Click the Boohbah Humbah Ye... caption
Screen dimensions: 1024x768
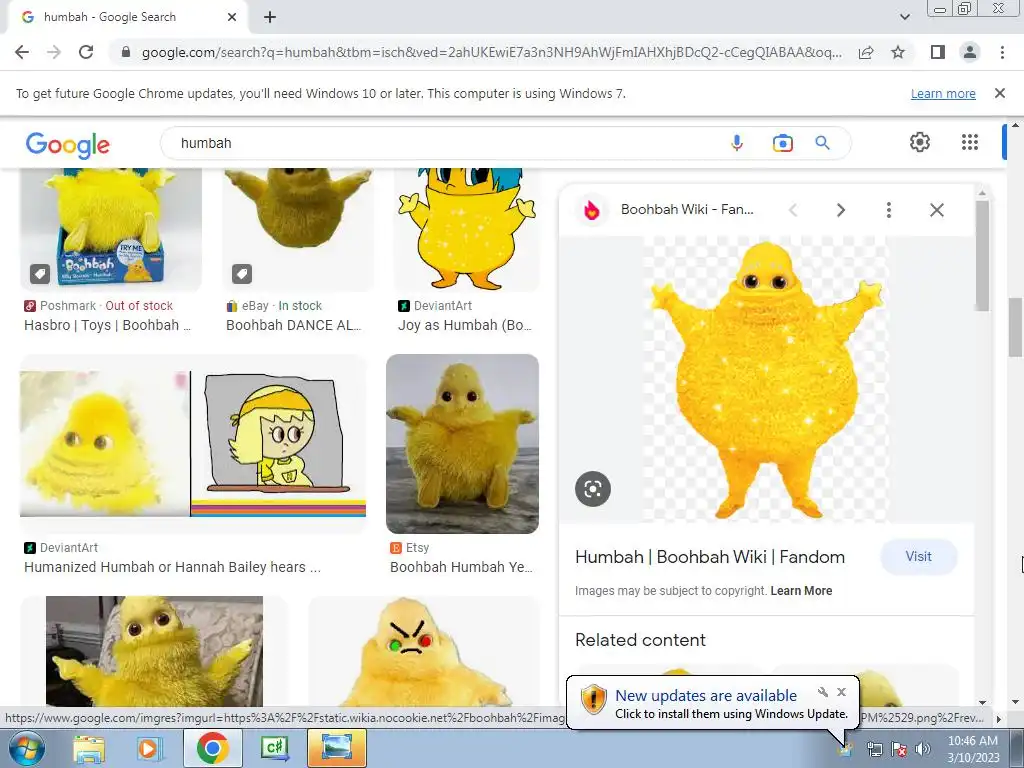pyautogui.click(x=461, y=567)
